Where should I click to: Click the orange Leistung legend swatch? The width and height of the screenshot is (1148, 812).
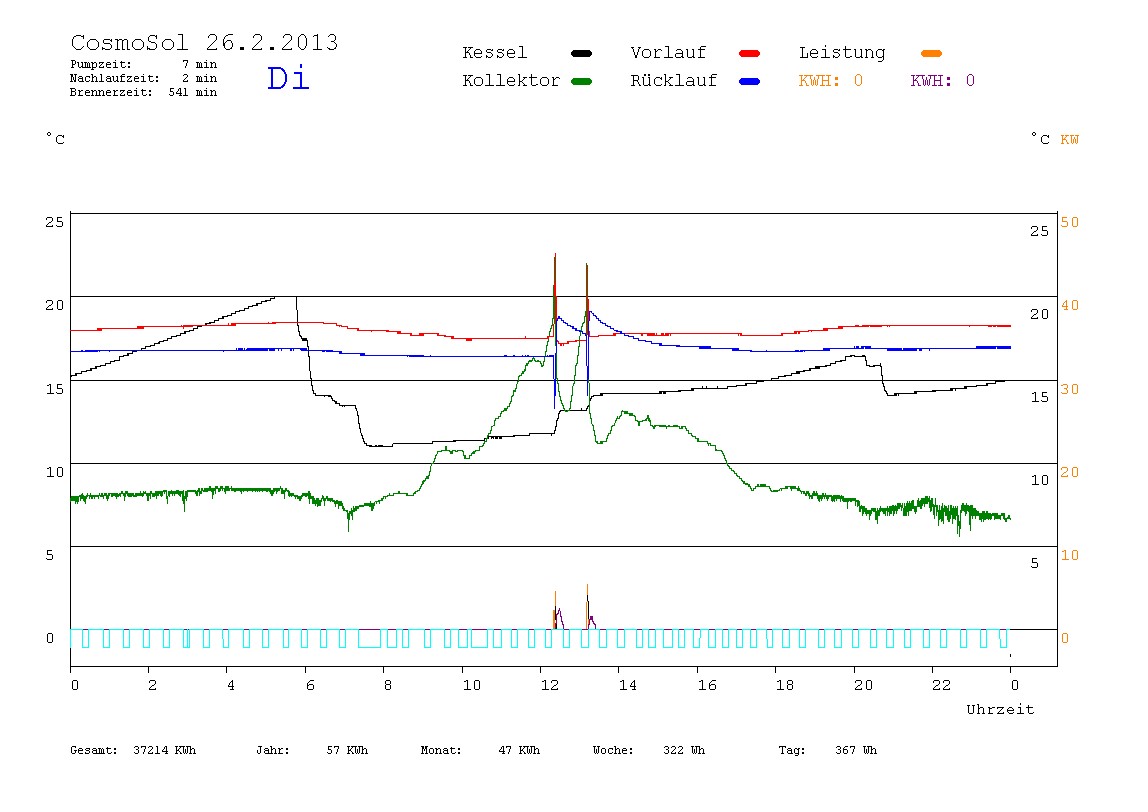[931, 53]
